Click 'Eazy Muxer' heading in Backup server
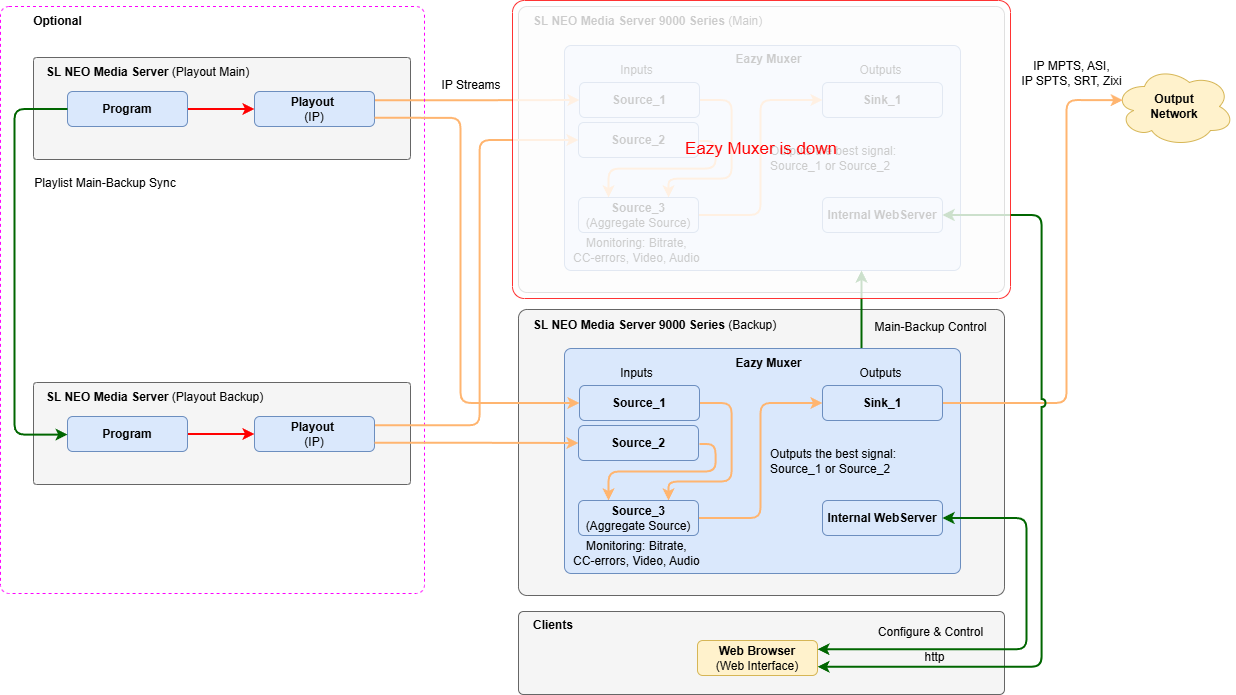Screen dimensions: 1236x695 (x=768, y=363)
